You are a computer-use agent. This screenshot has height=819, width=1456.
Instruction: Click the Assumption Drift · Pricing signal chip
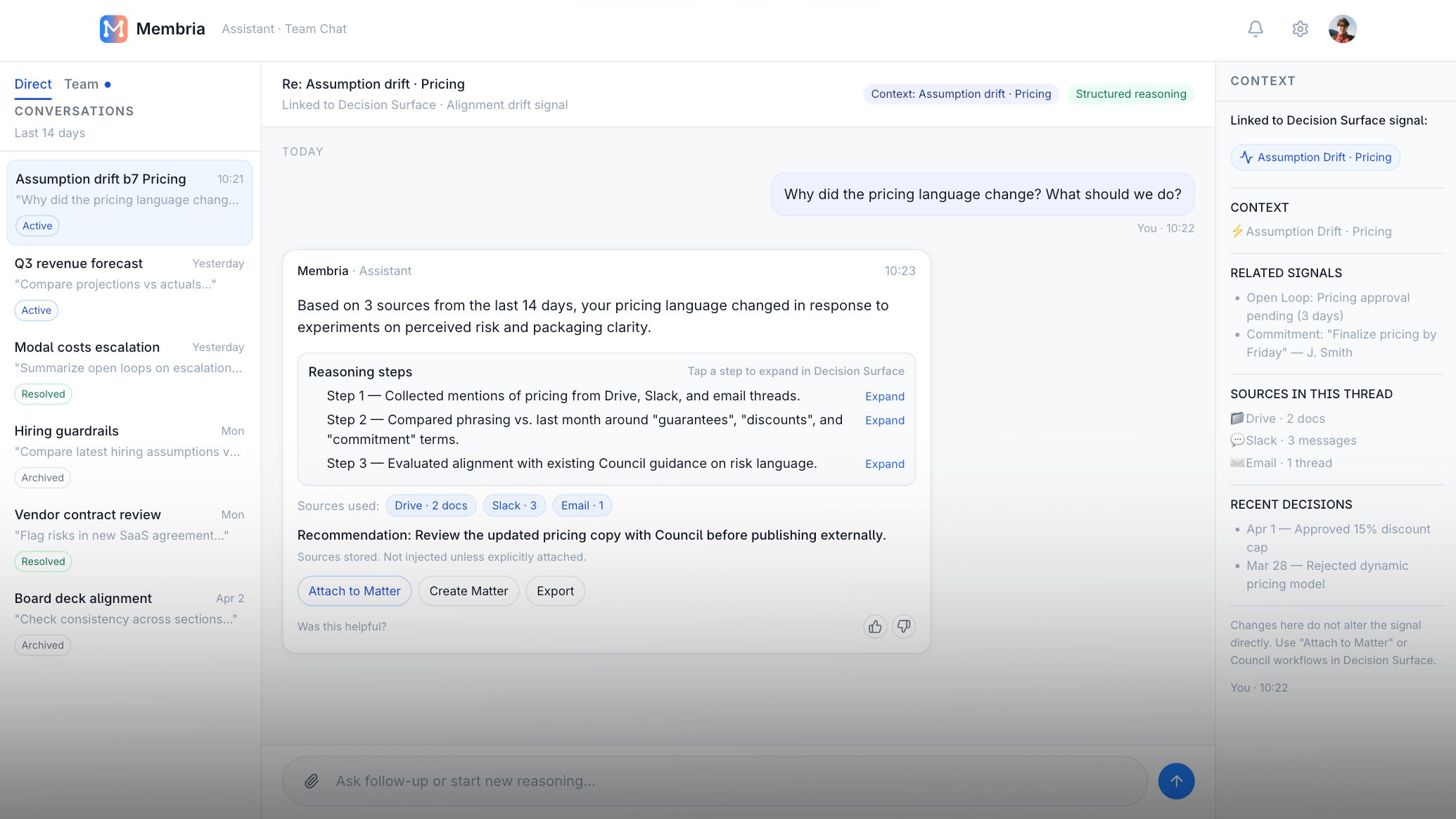pyautogui.click(x=1315, y=157)
